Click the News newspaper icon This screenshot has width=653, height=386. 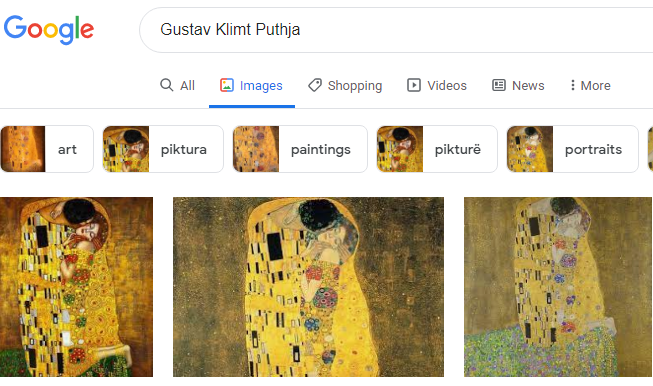tap(499, 85)
